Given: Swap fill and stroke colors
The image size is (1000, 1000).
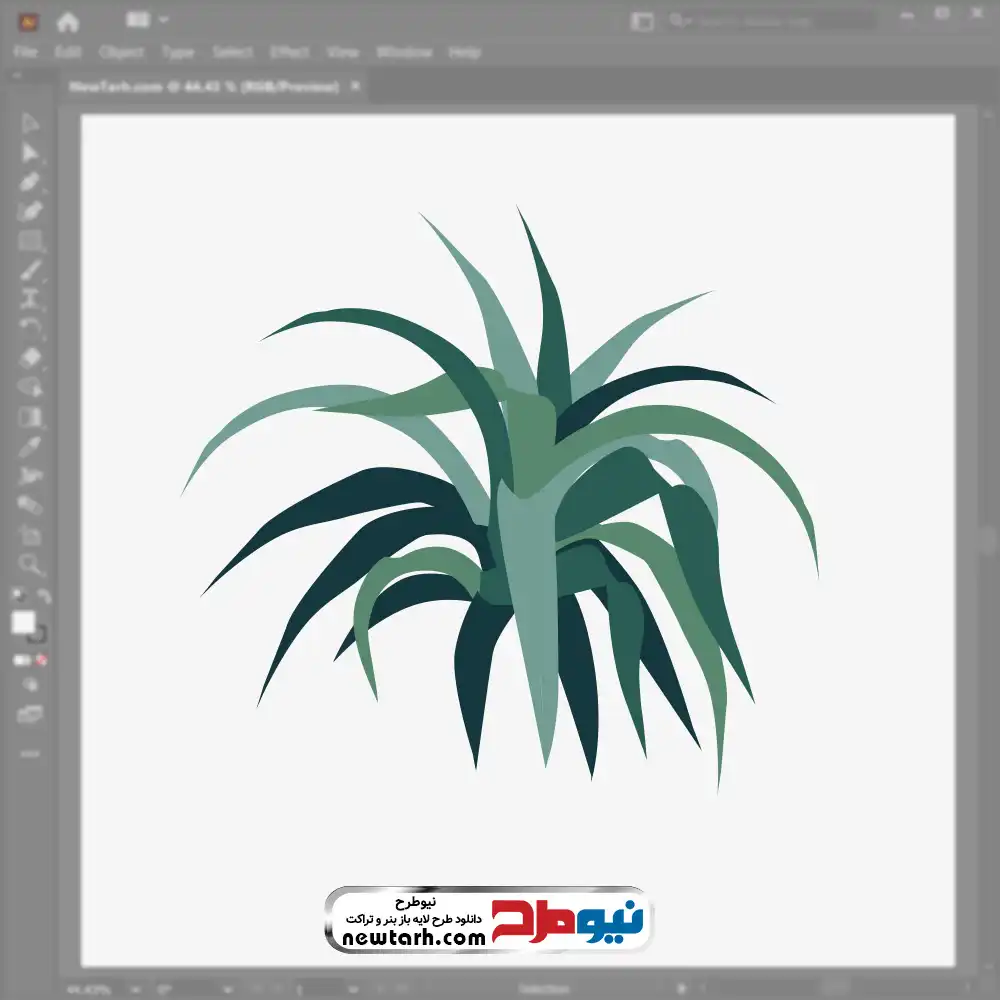Looking at the screenshot, I should coord(43,596).
